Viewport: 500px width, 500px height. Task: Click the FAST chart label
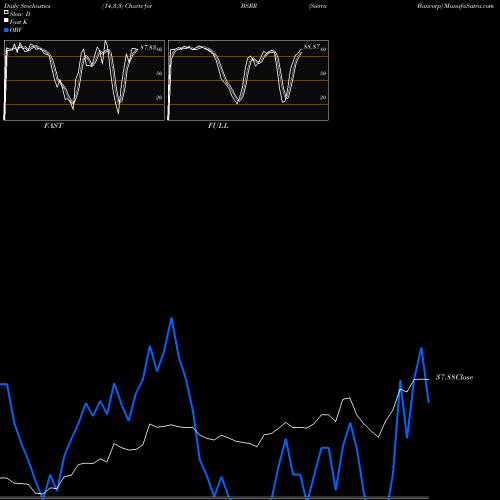53,126
